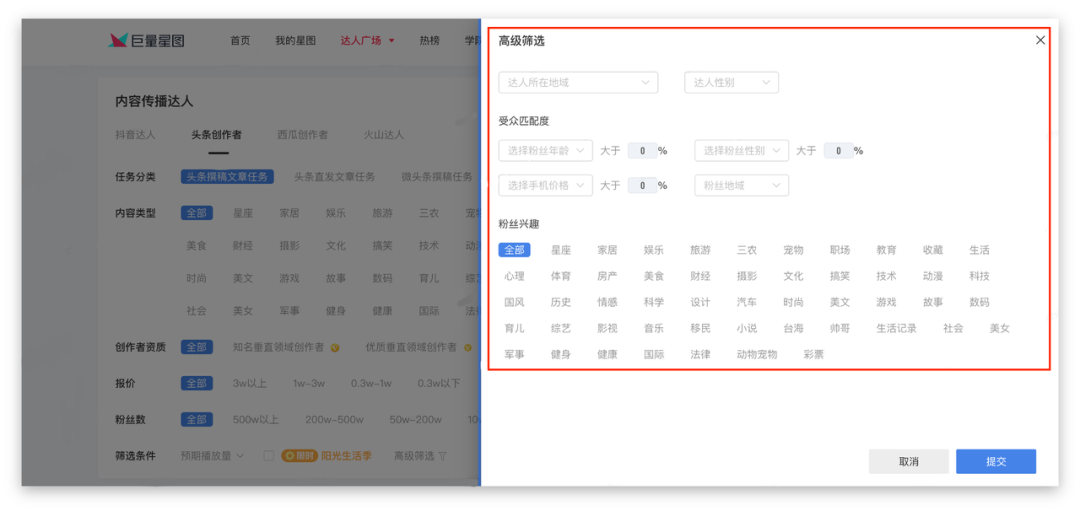Pick the 体育 fan interest tag
This screenshot has height=511, width=1080.
click(x=561, y=276)
